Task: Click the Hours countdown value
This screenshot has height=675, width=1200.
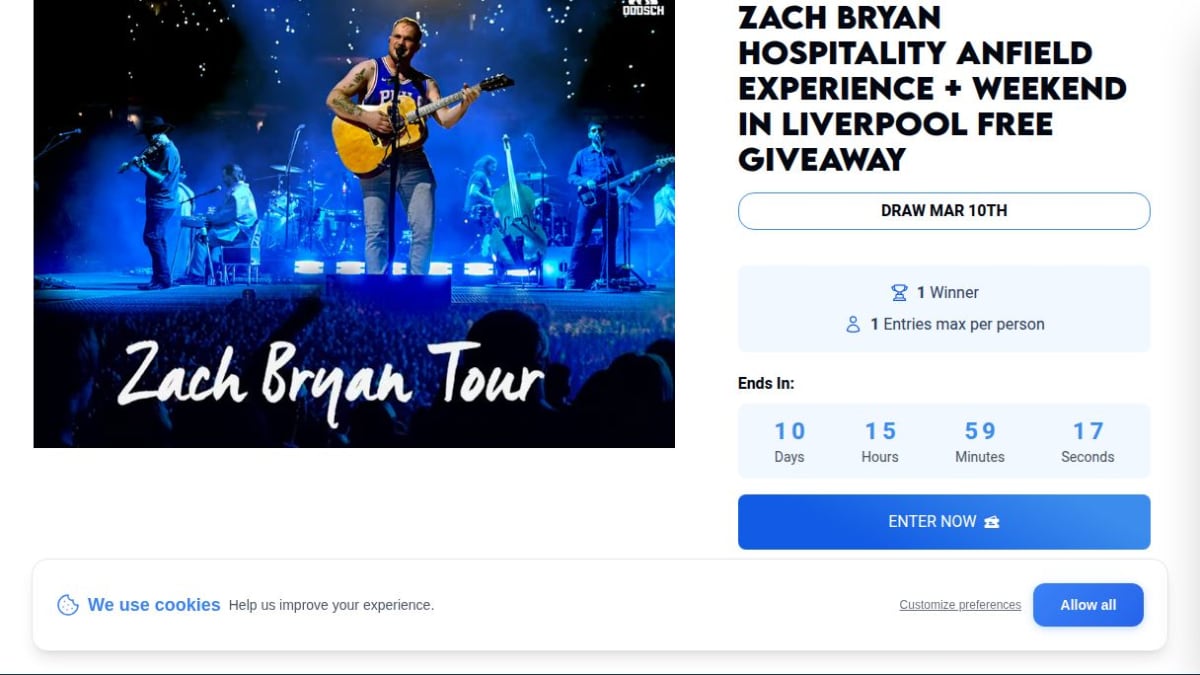Action: 880,431
